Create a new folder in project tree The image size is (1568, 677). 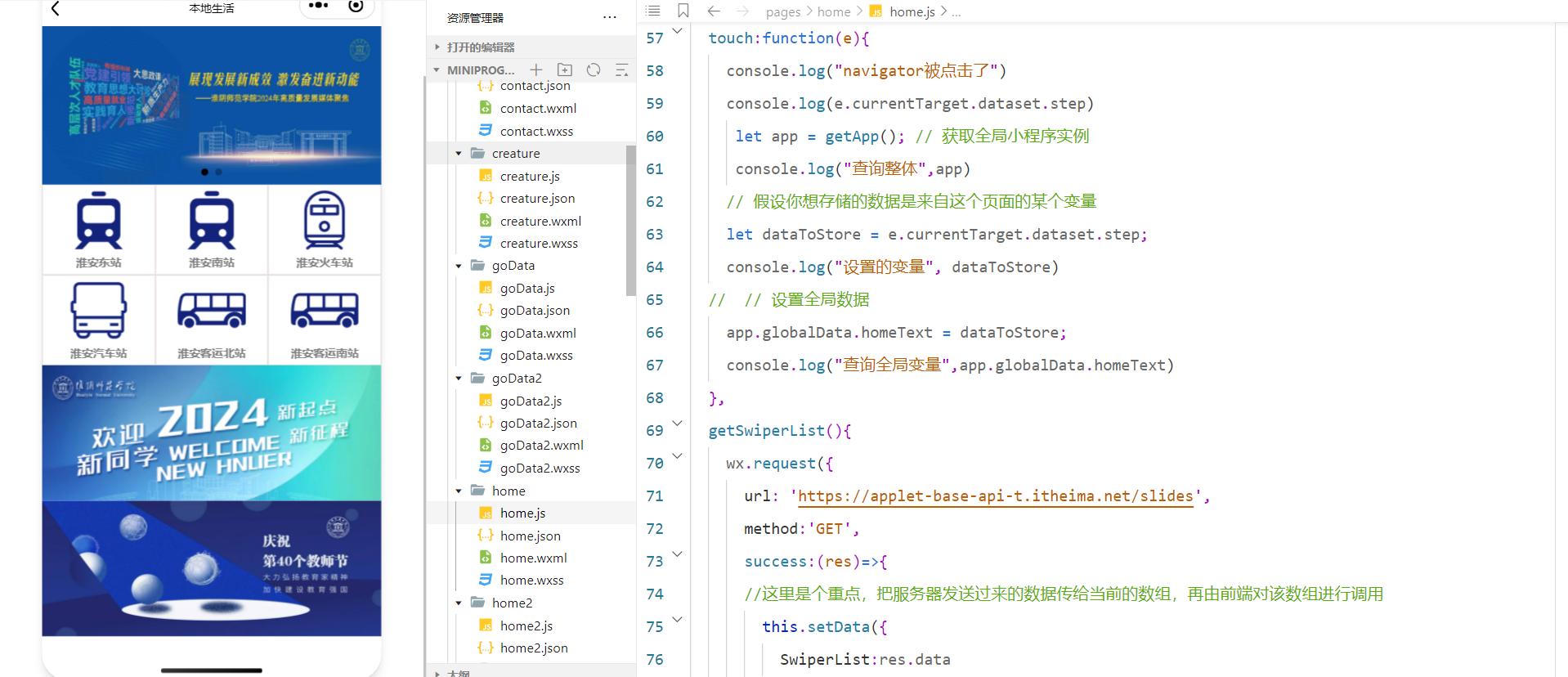click(x=565, y=70)
